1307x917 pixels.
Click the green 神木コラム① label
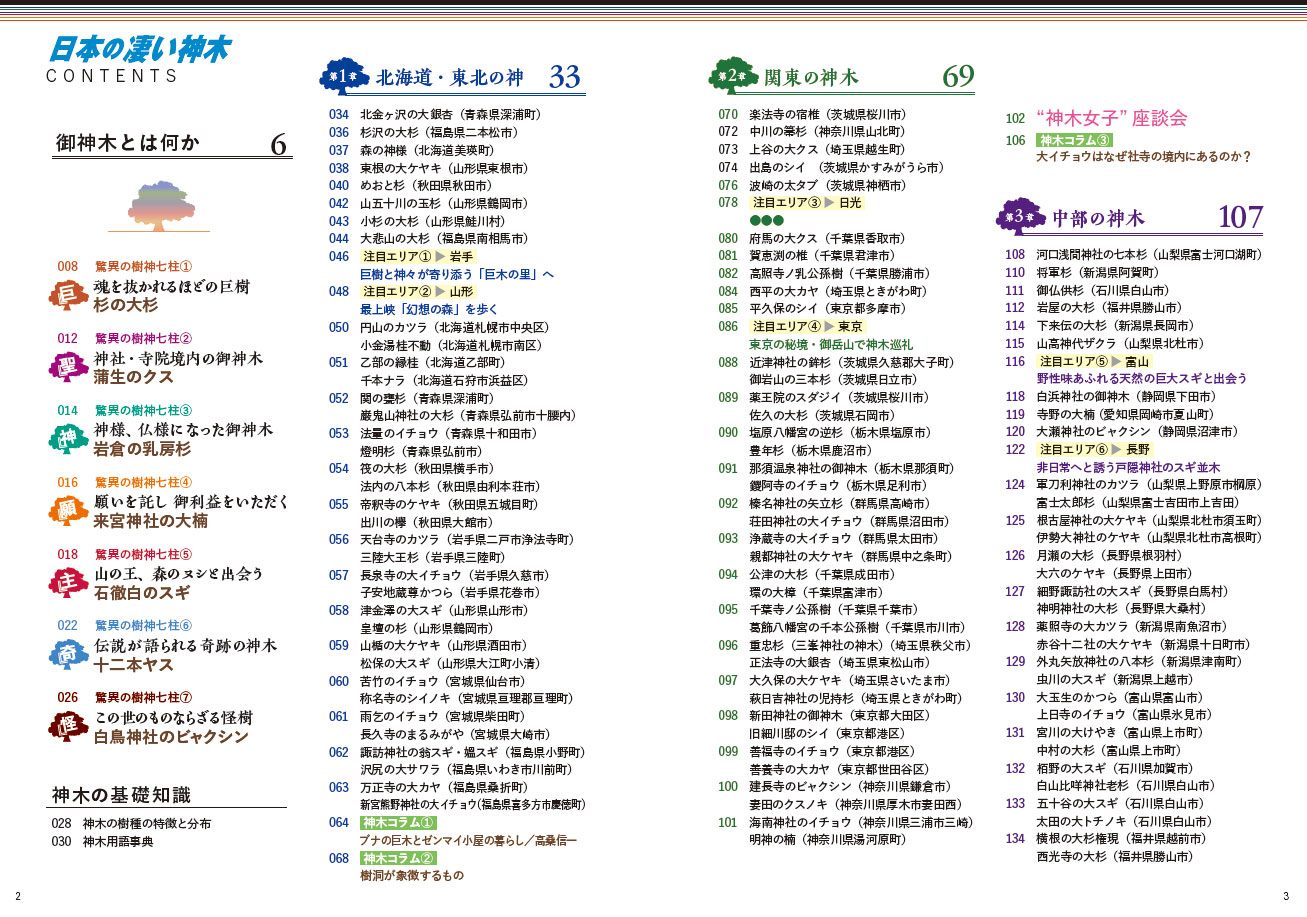coord(398,823)
